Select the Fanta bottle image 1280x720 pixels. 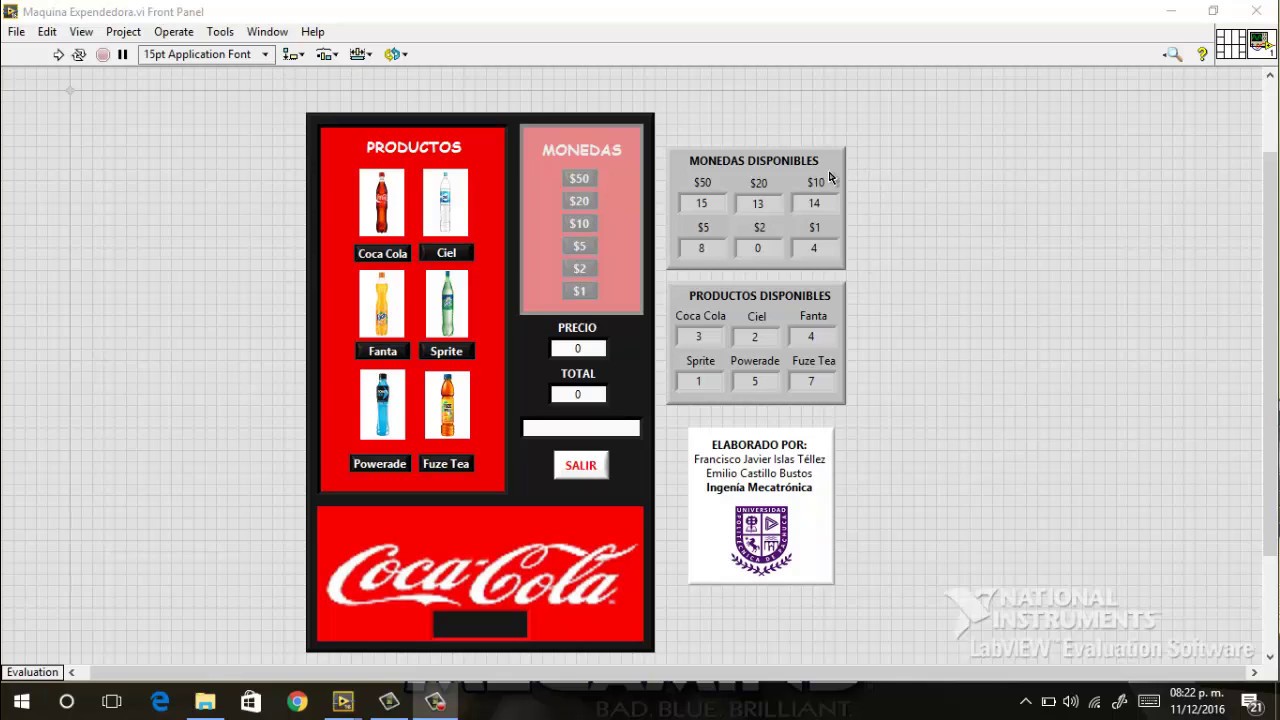[382, 304]
